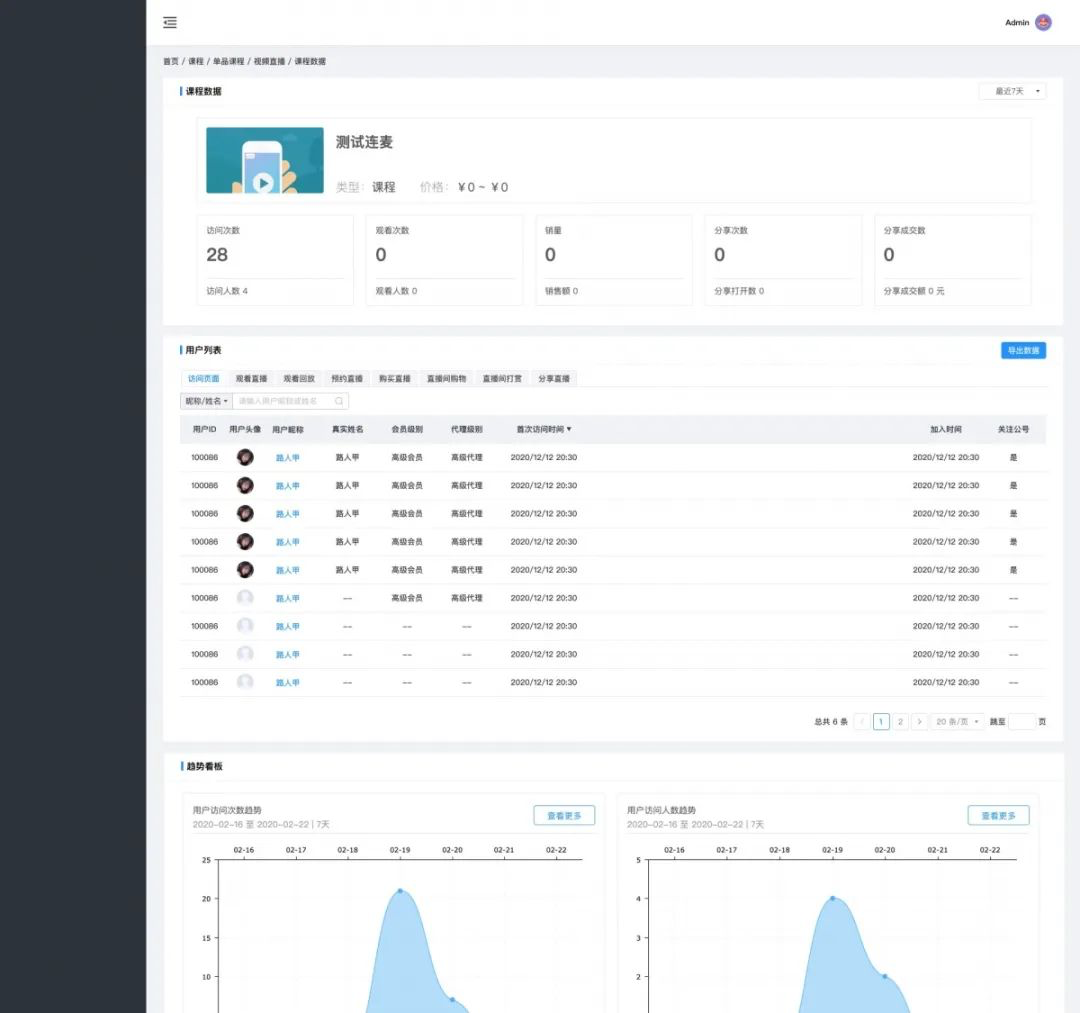The height and width of the screenshot is (1013, 1080).
Task: Click the 会员级别 column header
Action: (x=407, y=429)
